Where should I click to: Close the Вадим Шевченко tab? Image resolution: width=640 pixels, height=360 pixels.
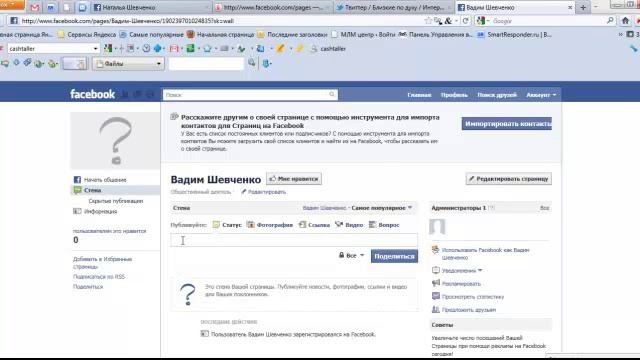[570, 7]
